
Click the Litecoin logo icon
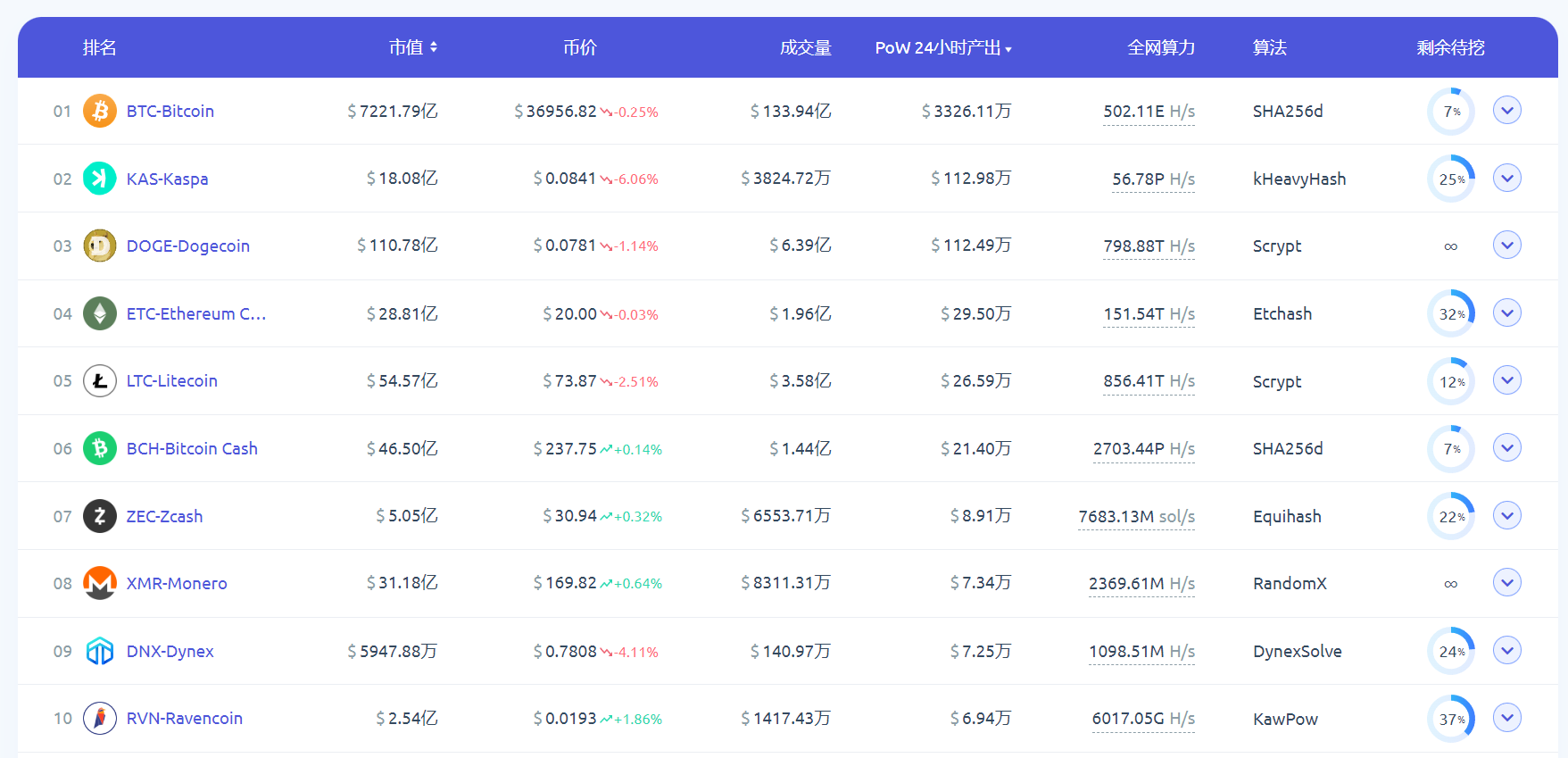pyautogui.click(x=100, y=381)
